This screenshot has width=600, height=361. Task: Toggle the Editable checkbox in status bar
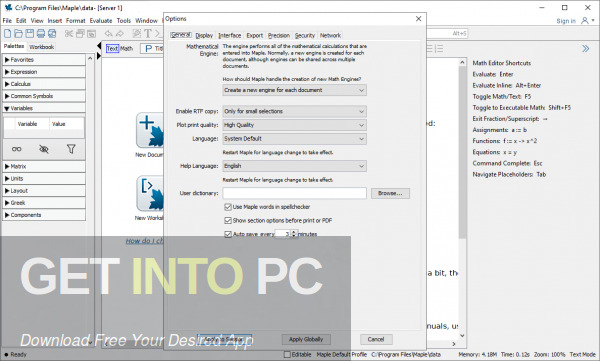point(287,354)
